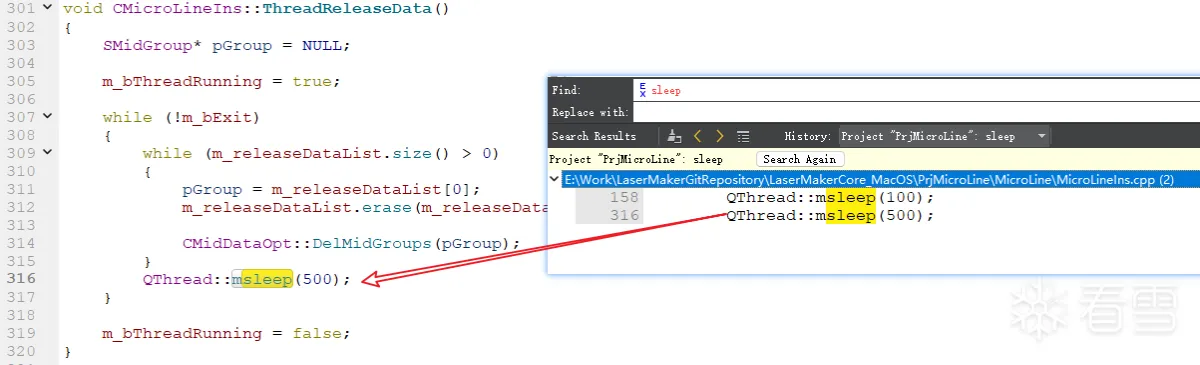Click 'SMidGroup* pGroup = NULL;' code line

point(226,45)
